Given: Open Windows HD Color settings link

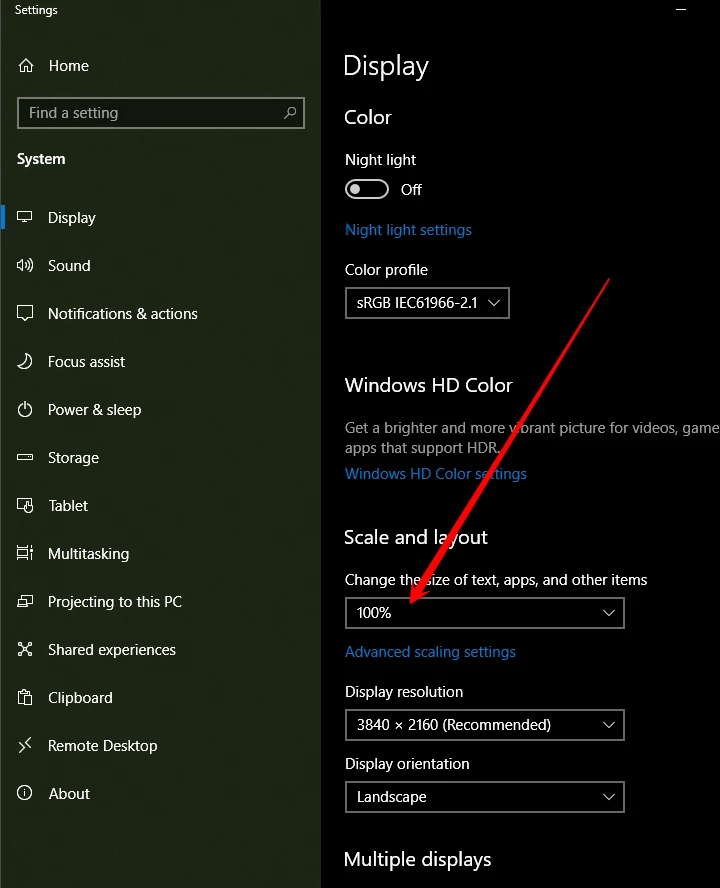Looking at the screenshot, I should pyautogui.click(x=436, y=474).
